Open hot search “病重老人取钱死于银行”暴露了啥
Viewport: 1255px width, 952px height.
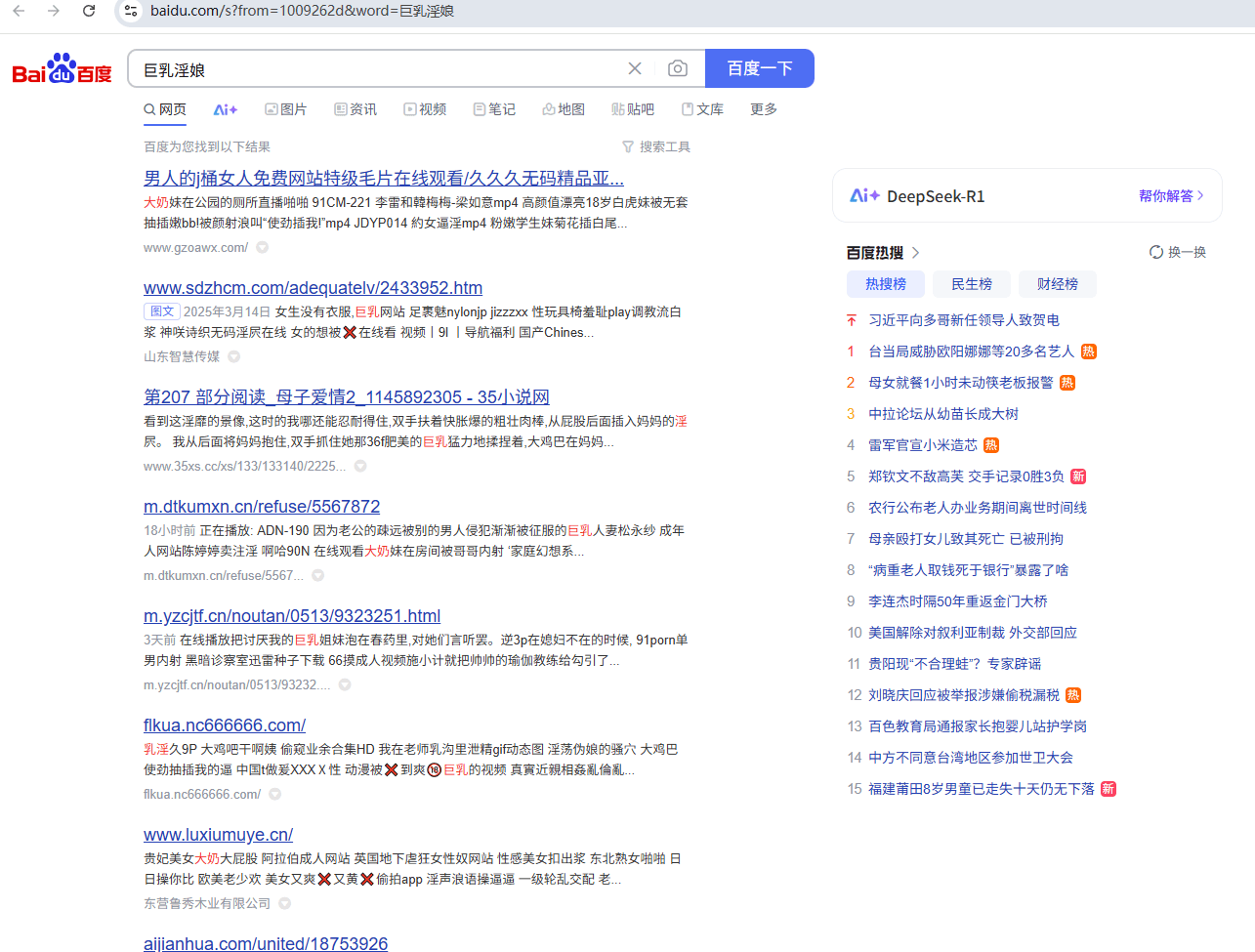(x=968, y=570)
